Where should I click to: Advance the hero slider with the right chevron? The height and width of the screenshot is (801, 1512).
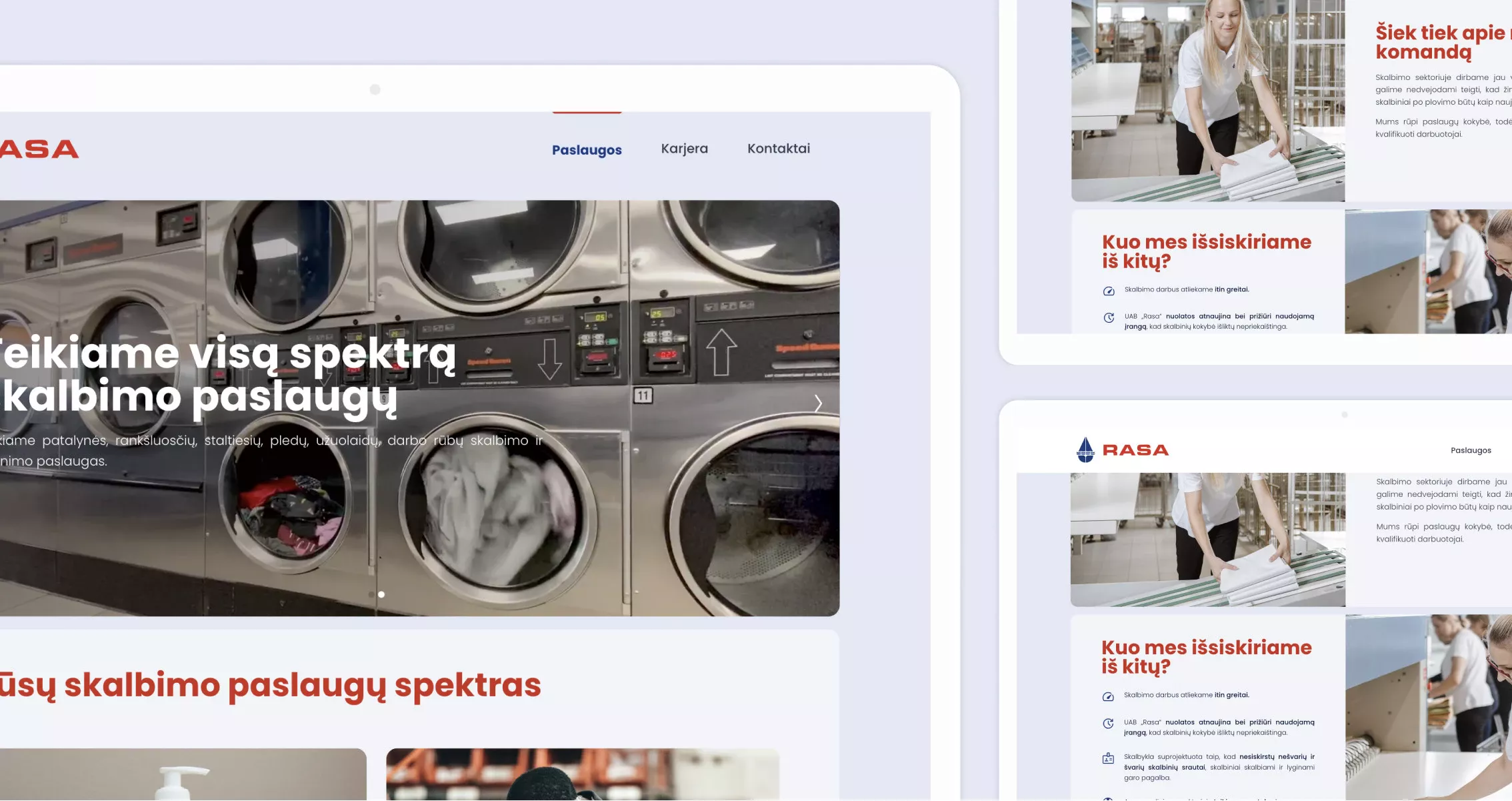tap(818, 404)
